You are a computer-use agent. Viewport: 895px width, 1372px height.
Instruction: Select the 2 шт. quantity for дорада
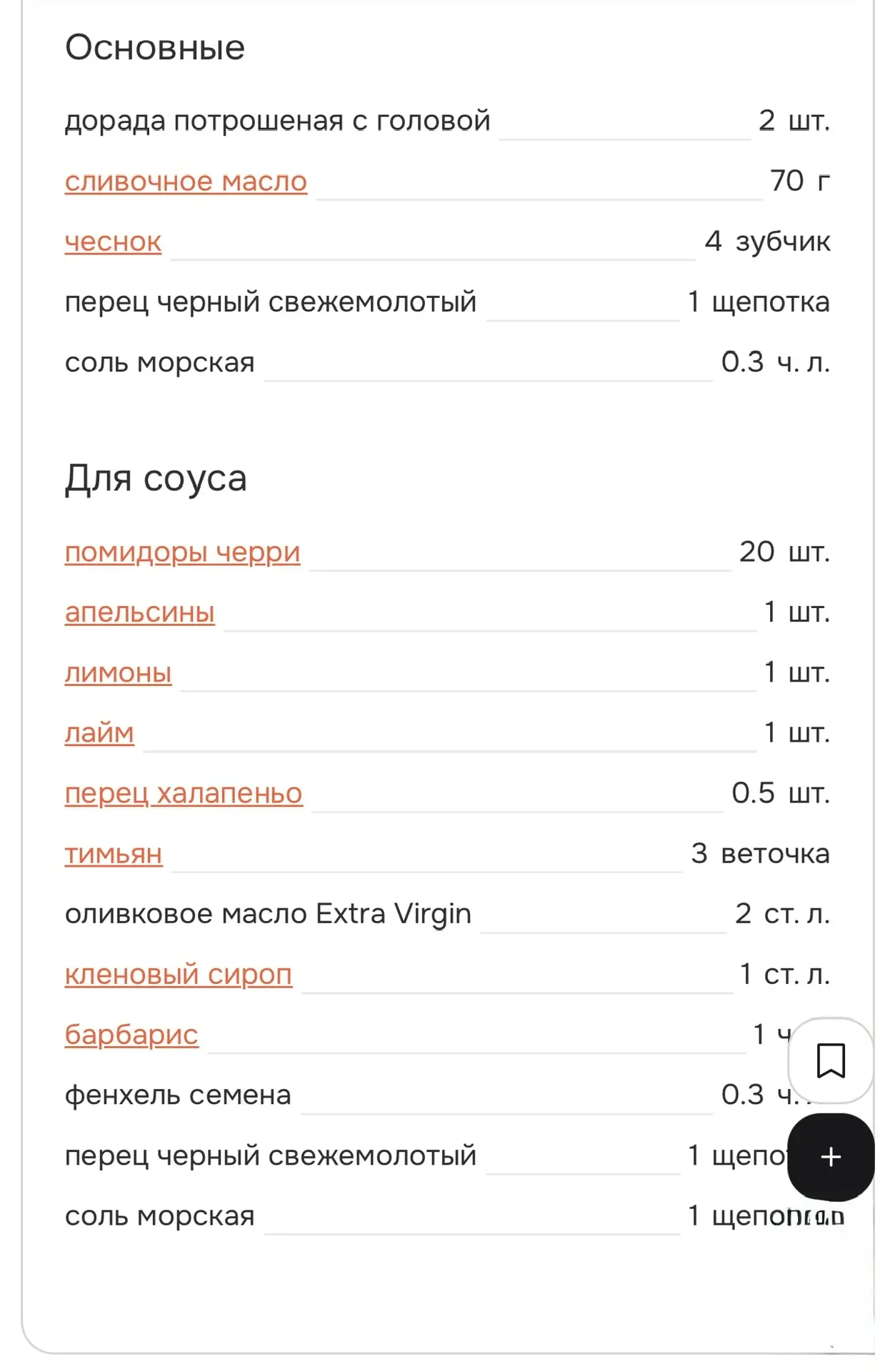pos(794,121)
